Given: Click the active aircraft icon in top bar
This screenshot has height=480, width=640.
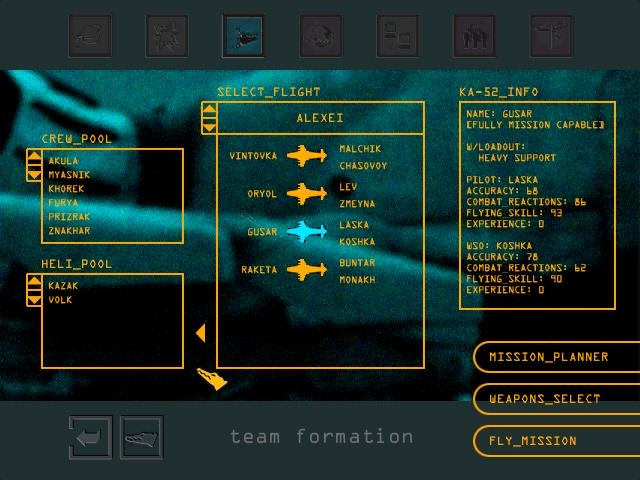Looking at the screenshot, I should coord(243,35).
